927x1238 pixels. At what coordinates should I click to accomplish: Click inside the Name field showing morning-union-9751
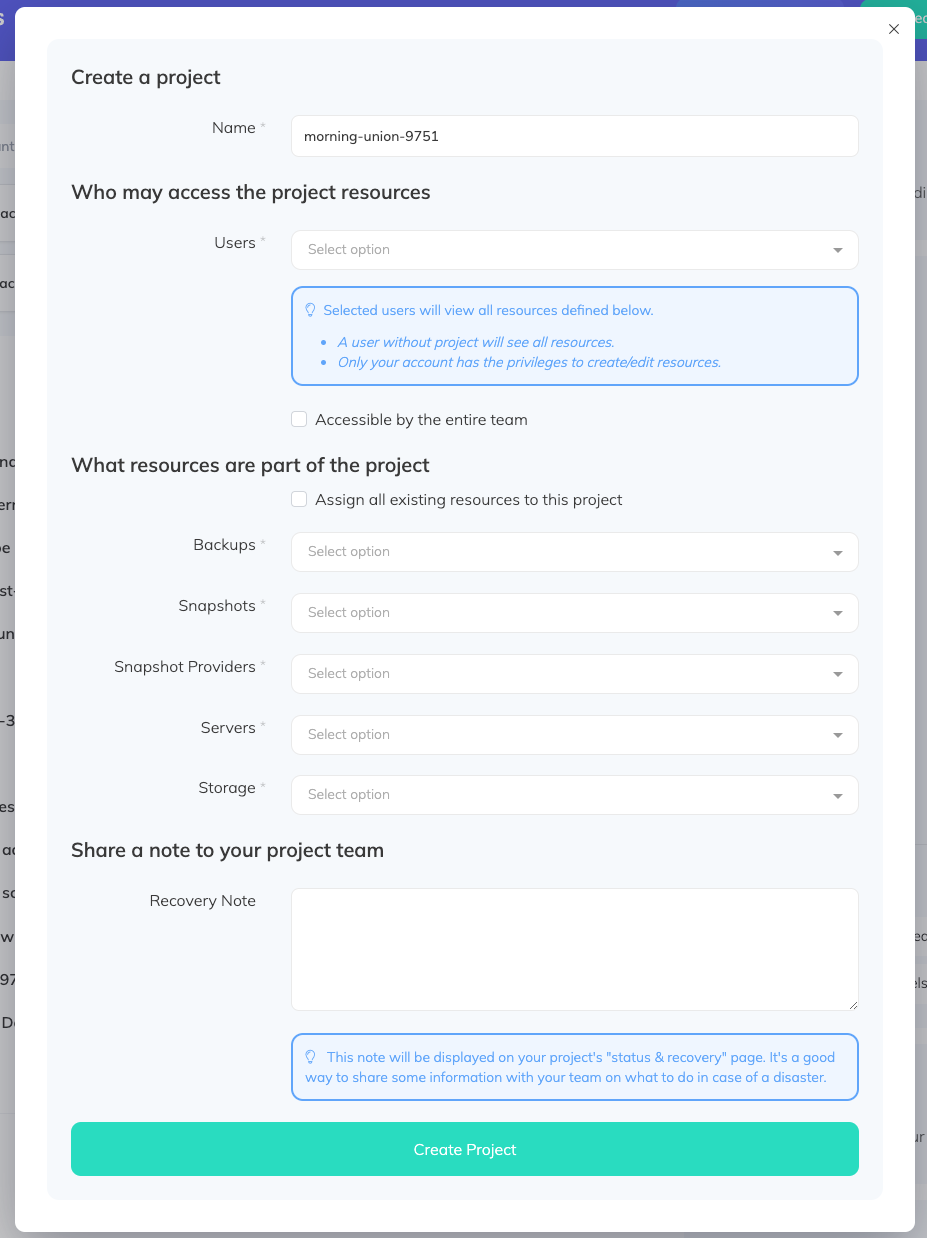[574, 136]
